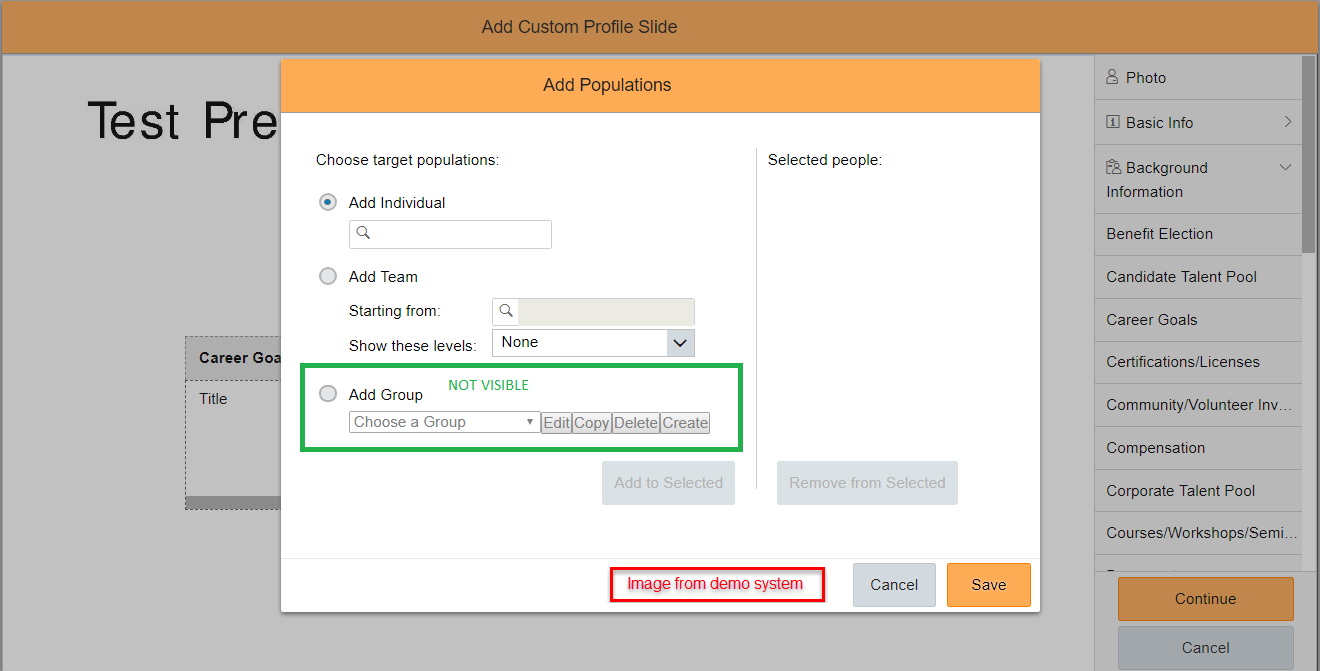Screen dimensions: 1320x671
Task: Cancel the Add Populations dialog
Action: (x=894, y=585)
